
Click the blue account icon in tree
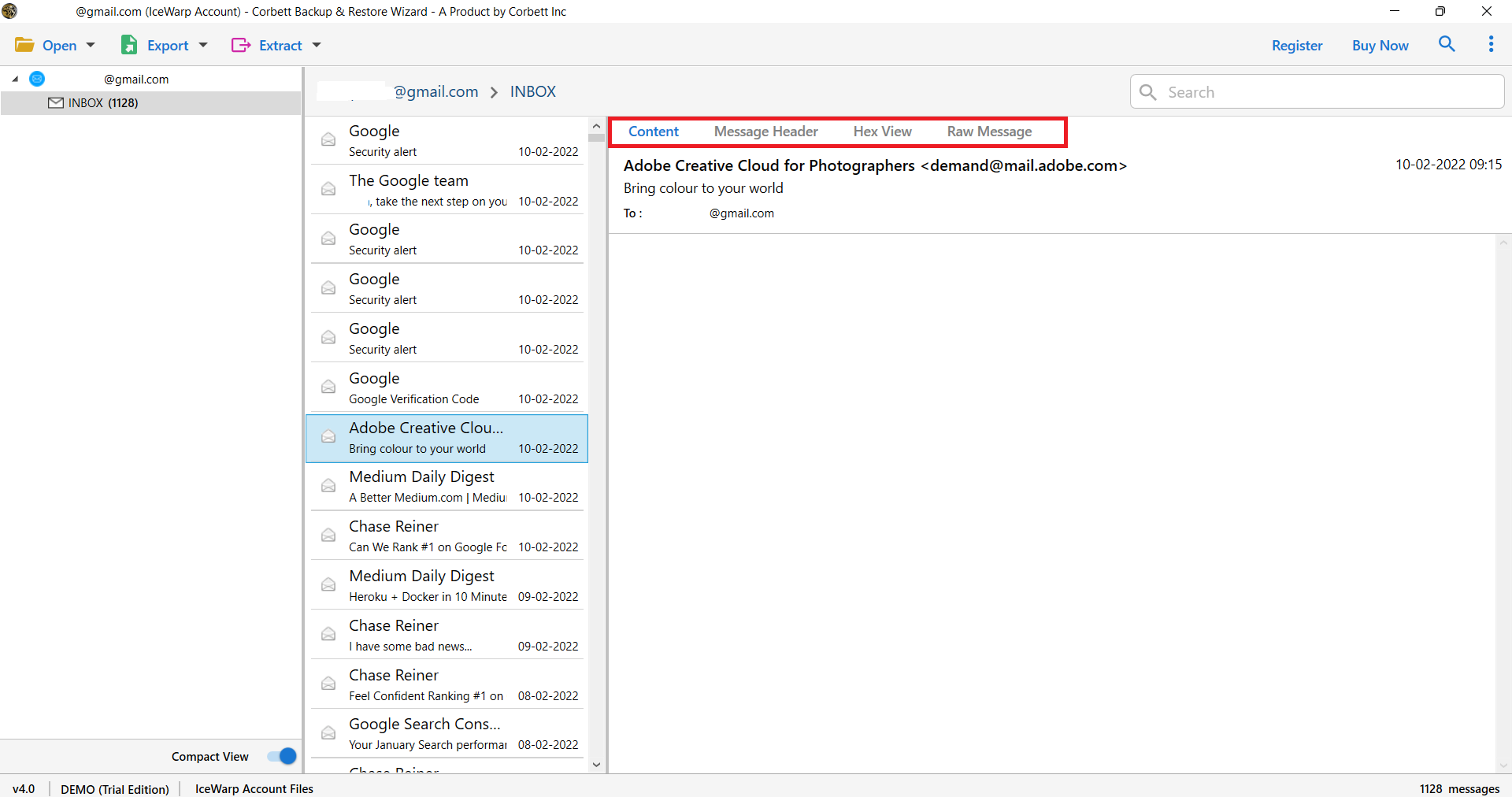tap(37, 79)
